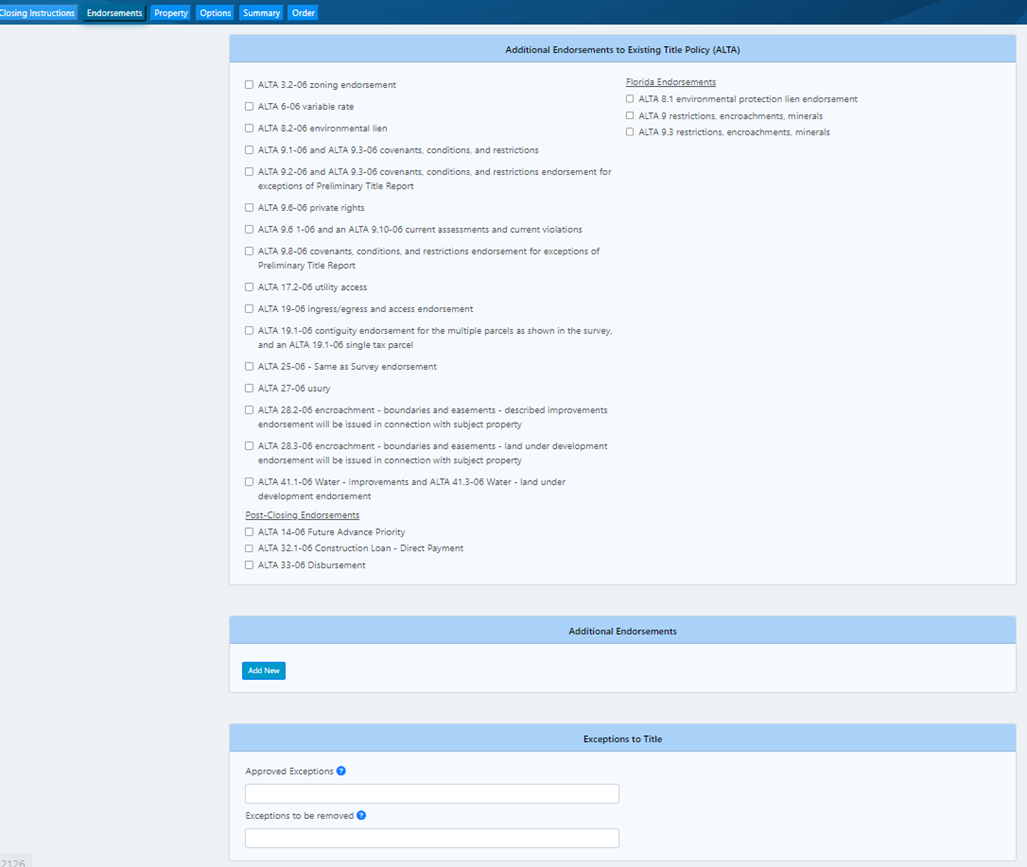Go to the Closing Instructions tab
Viewport: 1027px width, 867px height.
click(37, 13)
